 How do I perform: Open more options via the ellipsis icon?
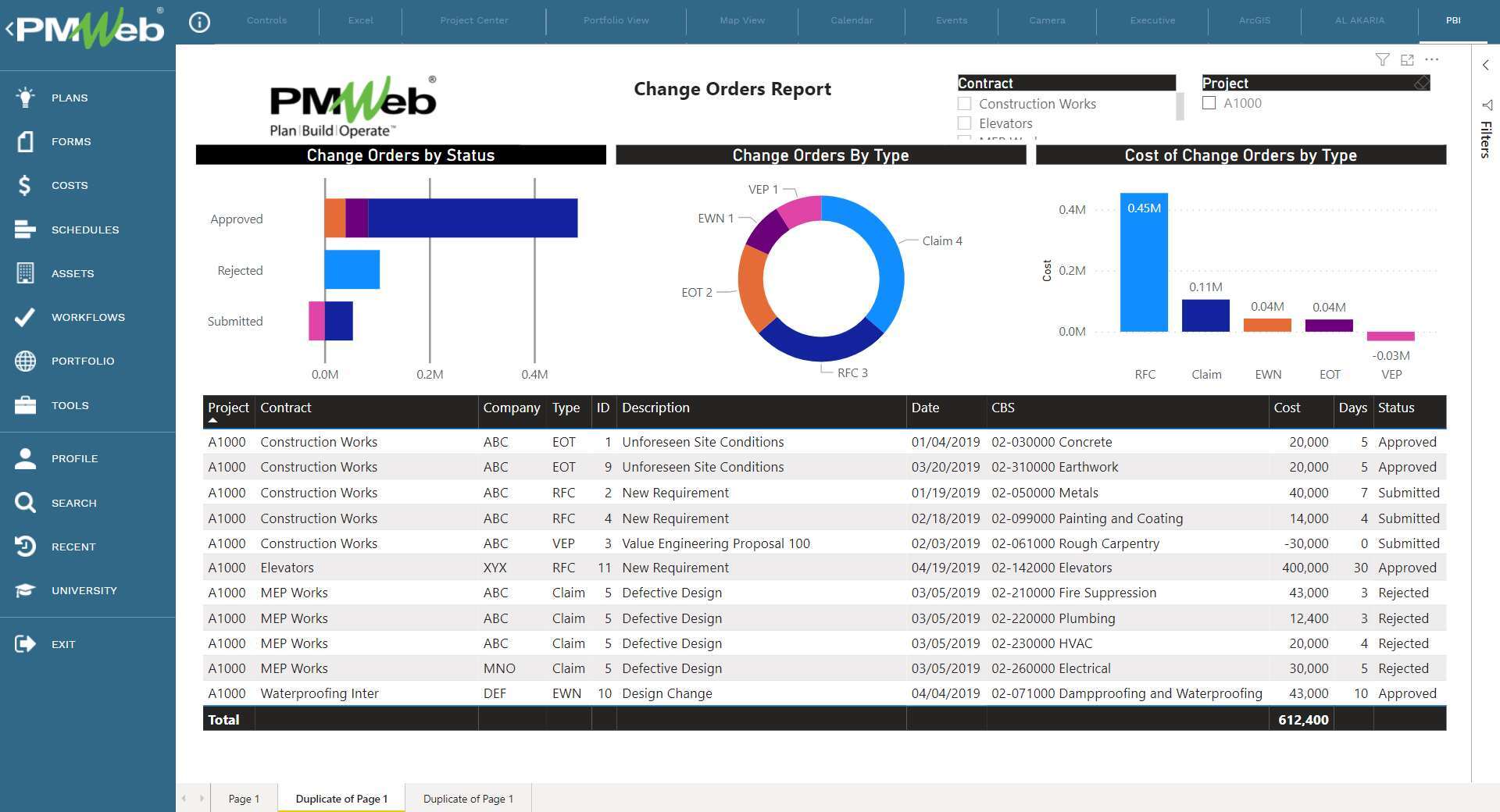1432,59
